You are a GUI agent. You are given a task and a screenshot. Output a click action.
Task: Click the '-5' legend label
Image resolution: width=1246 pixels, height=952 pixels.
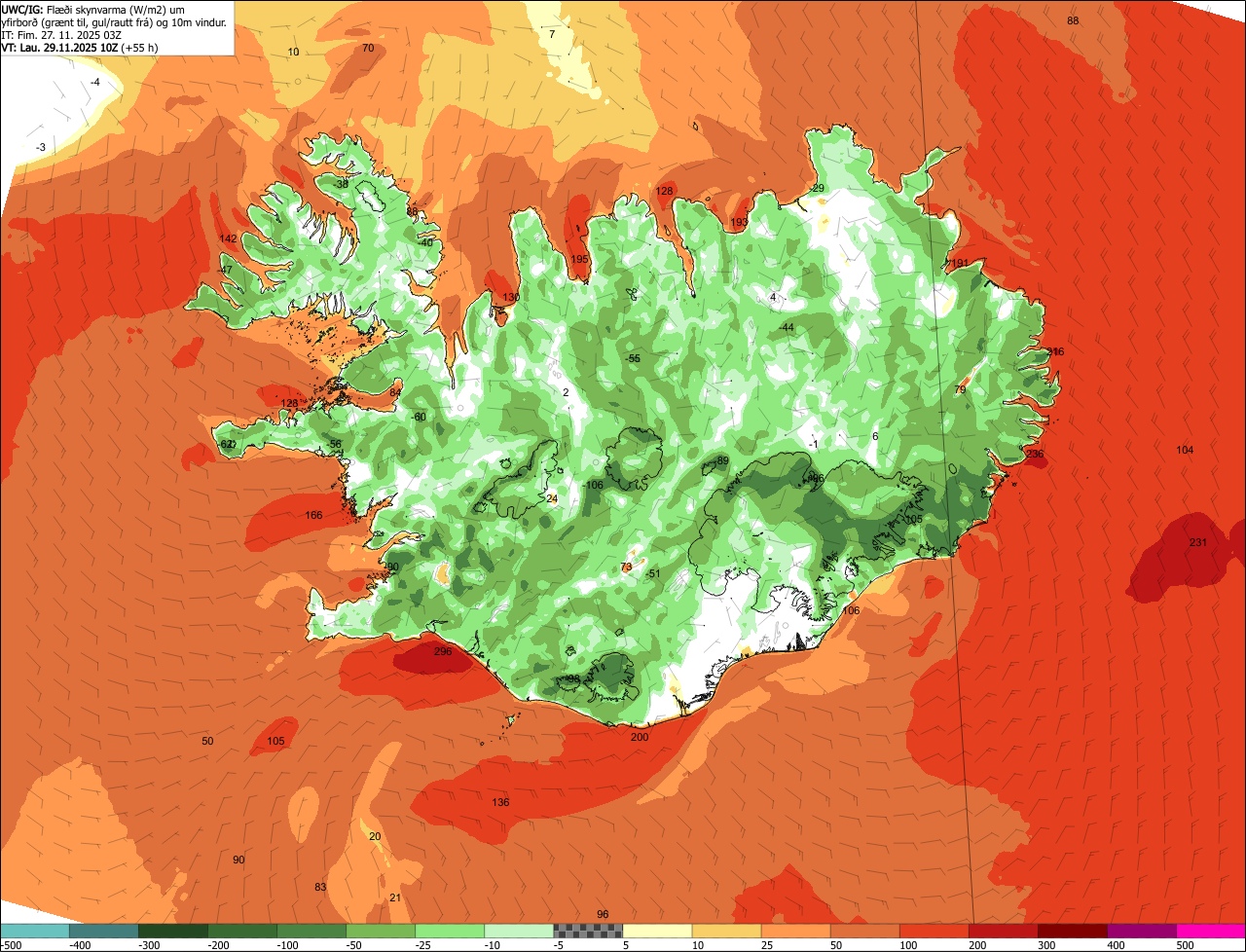pyautogui.click(x=559, y=945)
